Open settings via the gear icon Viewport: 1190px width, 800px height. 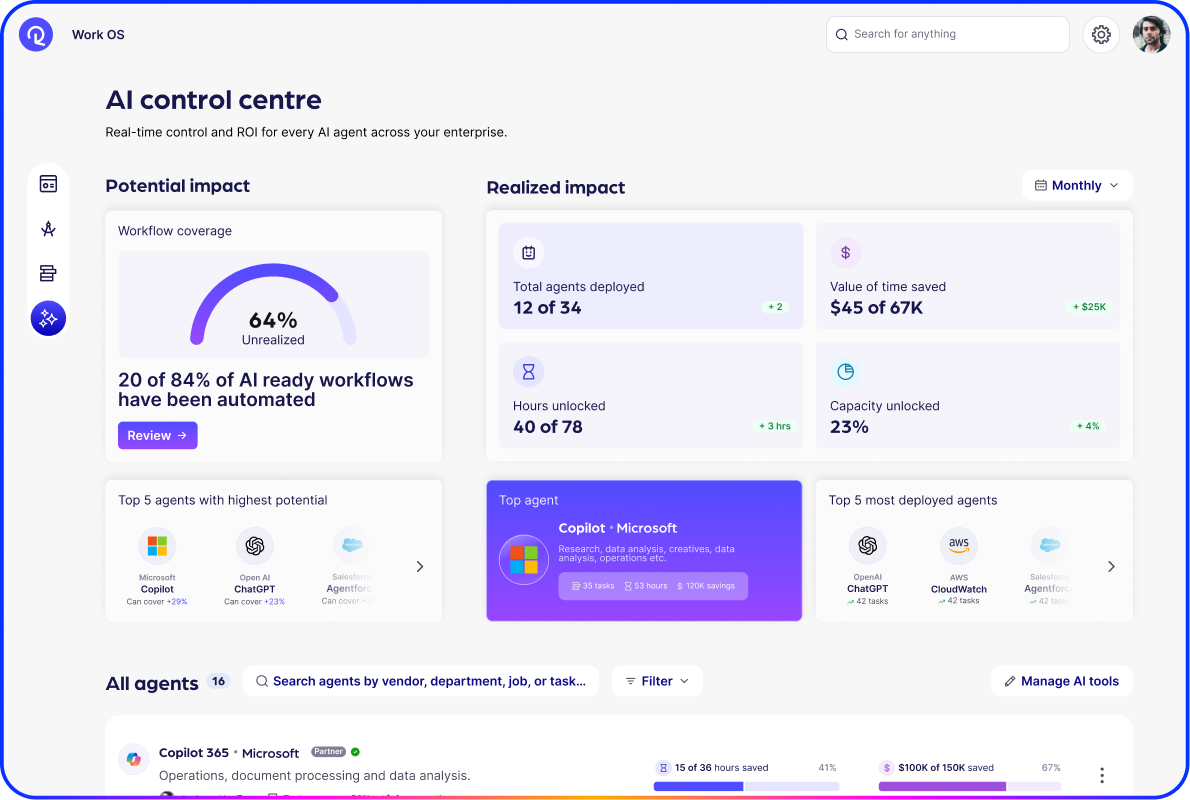point(1101,34)
